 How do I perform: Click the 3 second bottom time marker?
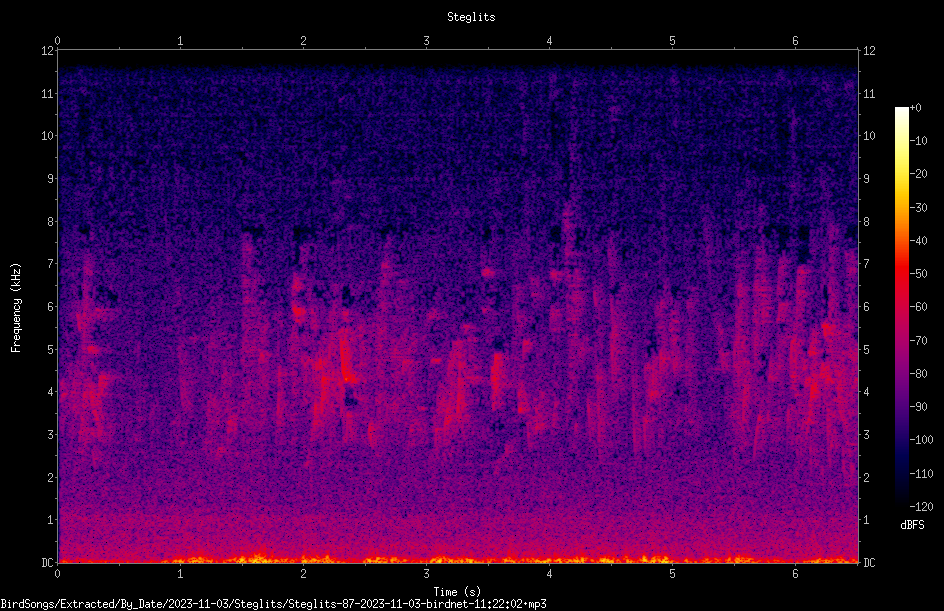pyautogui.click(x=426, y=574)
